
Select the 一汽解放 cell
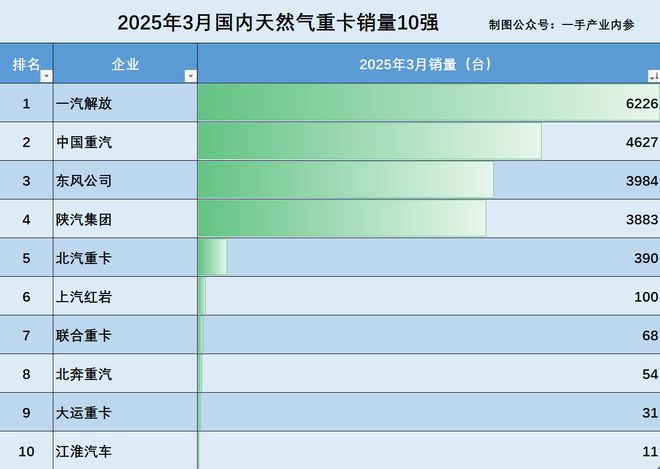(x=125, y=103)
